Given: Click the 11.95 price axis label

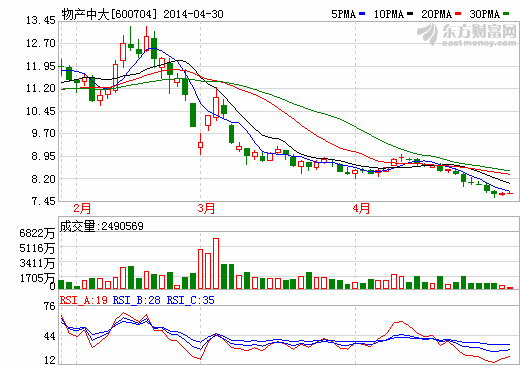Looking at the screenshot, I should click(x=41, y=66).
